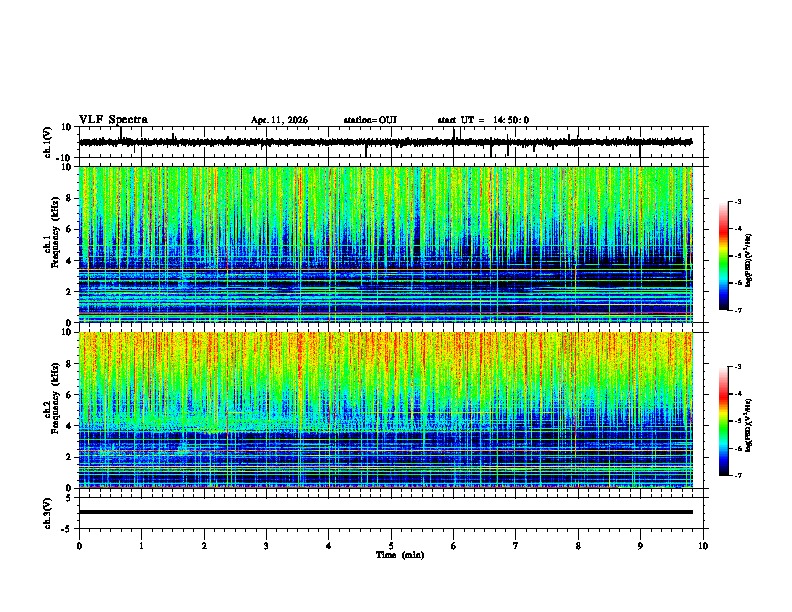Click the "-3" label on ch.1 color scale
The height and width of the screenshot is (612, 792).
(737, 201)
